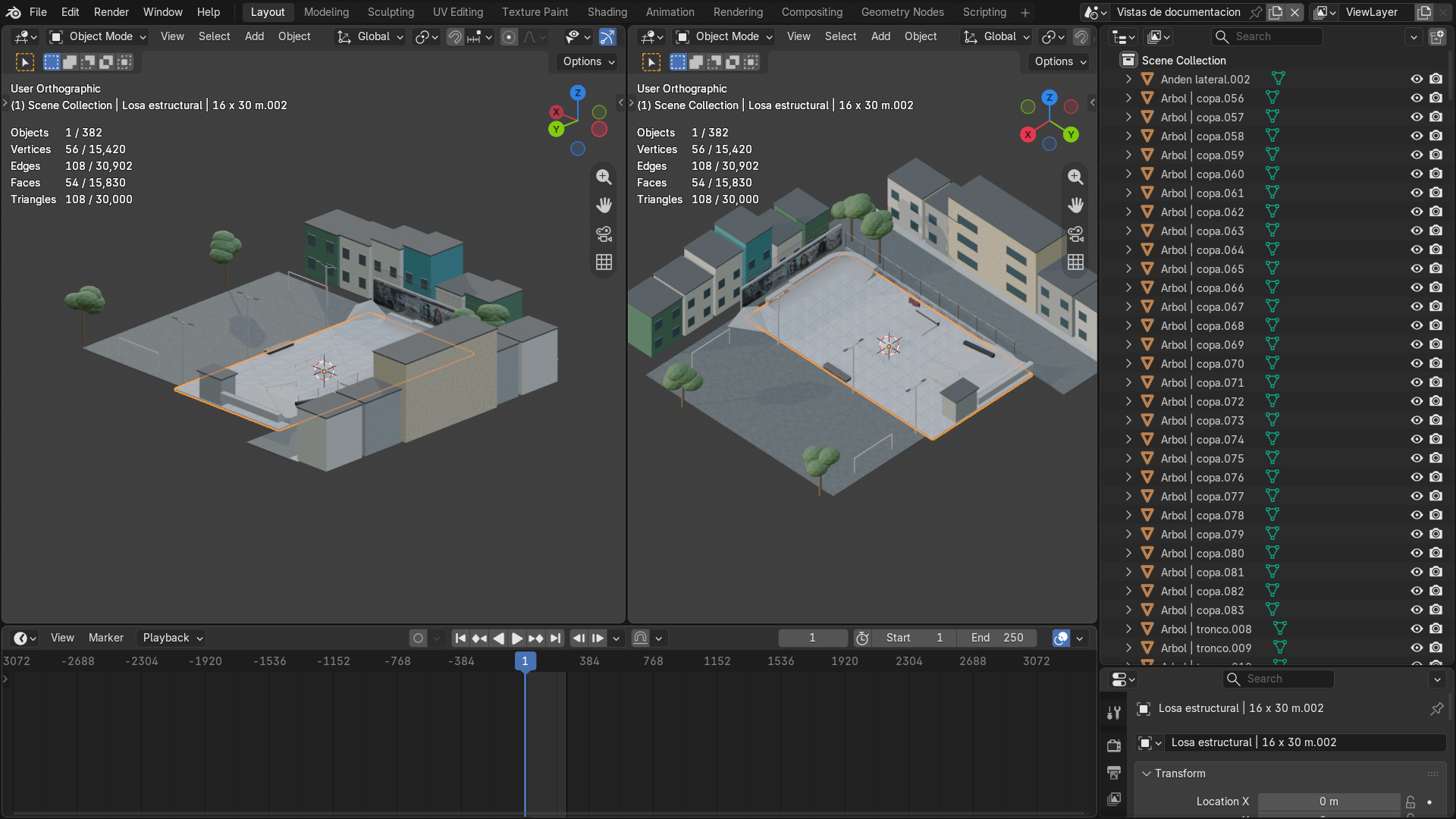Click pan hand icon in left viewport

click(x=604, y=205)
